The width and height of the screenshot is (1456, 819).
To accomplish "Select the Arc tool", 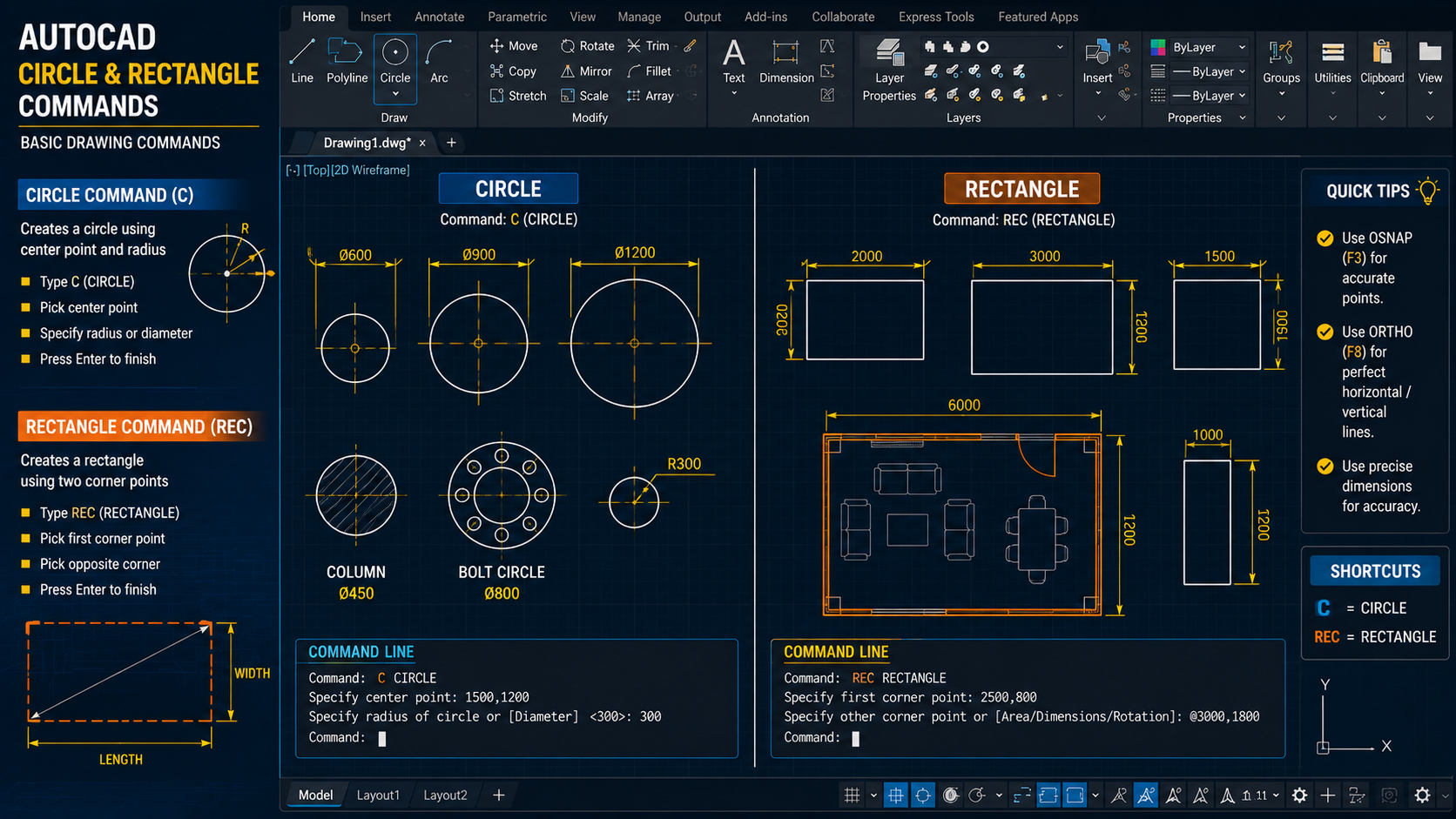I will click(439, 61).
